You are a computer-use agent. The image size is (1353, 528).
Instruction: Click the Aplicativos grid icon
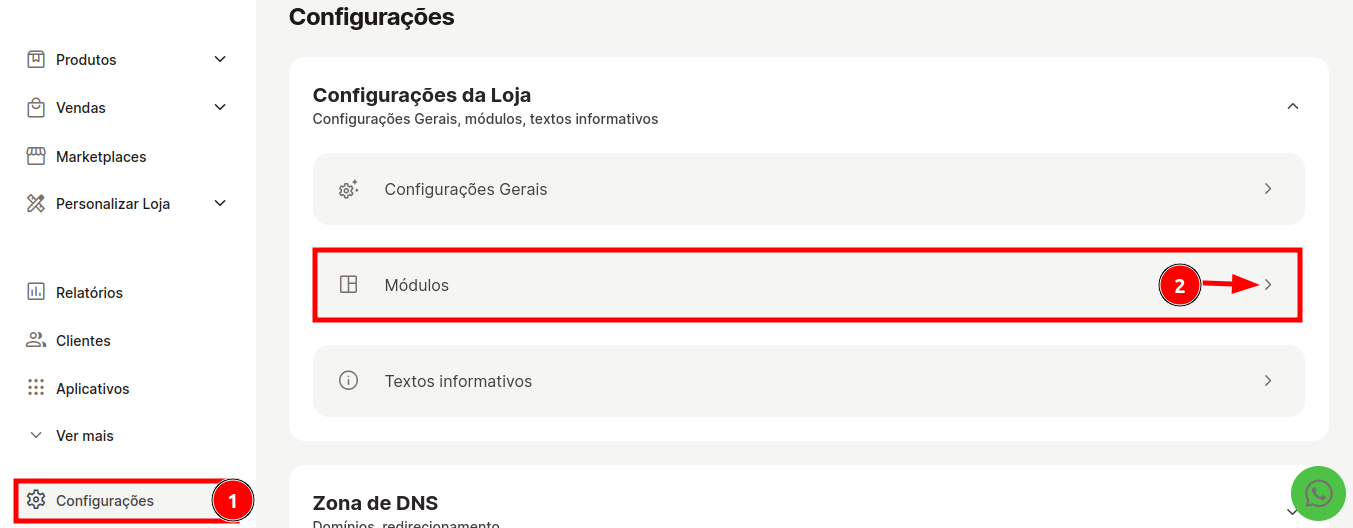pos(36,388)
